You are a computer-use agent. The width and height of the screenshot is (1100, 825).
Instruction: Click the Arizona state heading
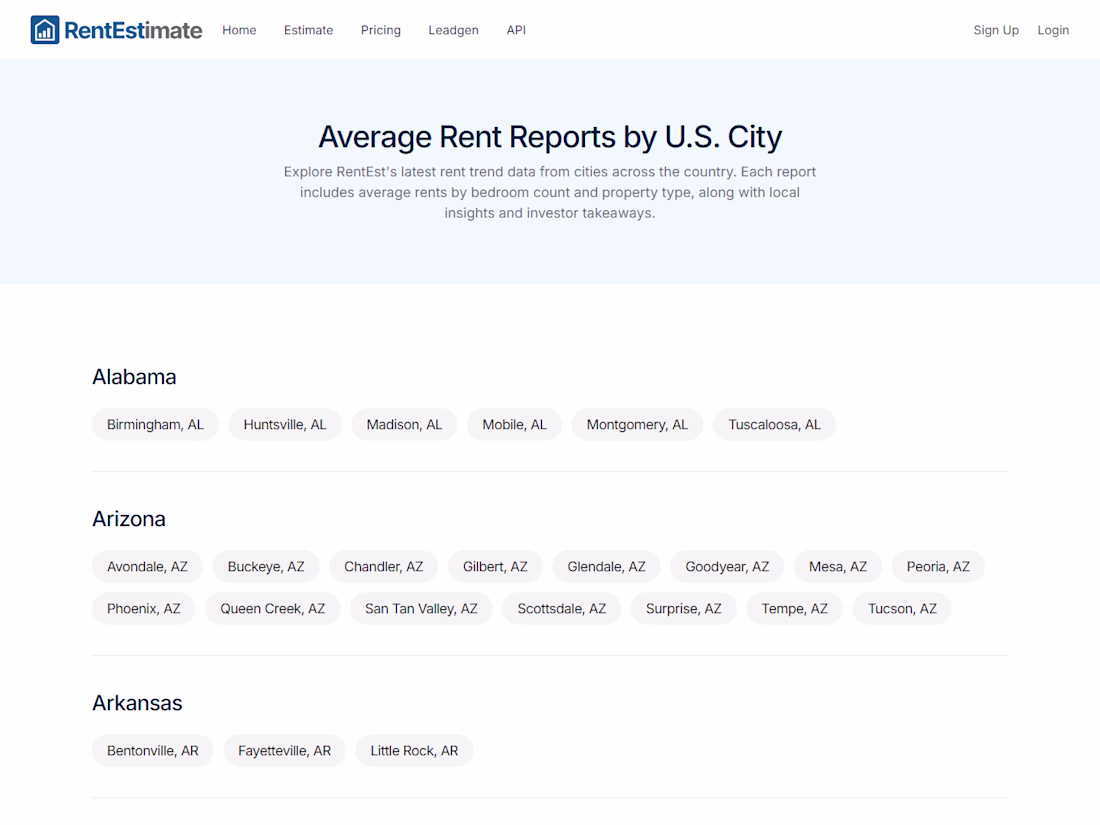pos(129,519)
